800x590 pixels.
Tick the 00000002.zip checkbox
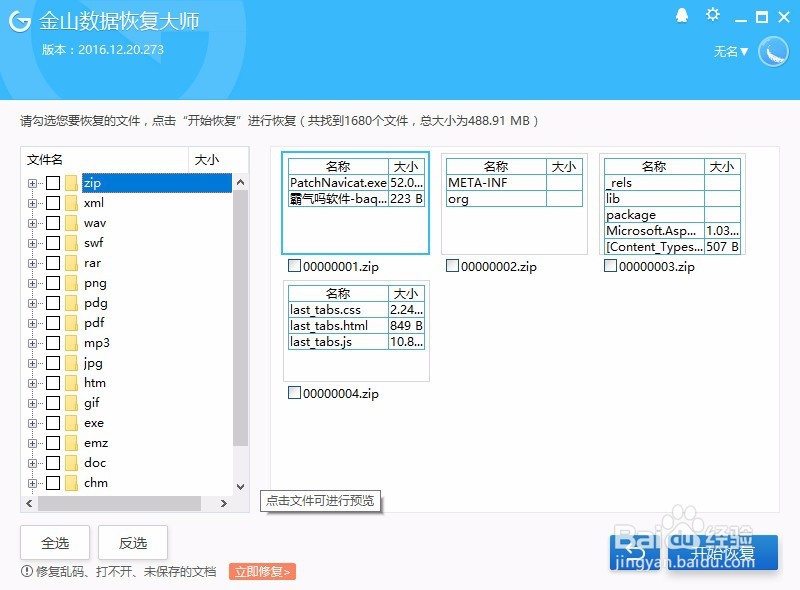click(452, 266)
